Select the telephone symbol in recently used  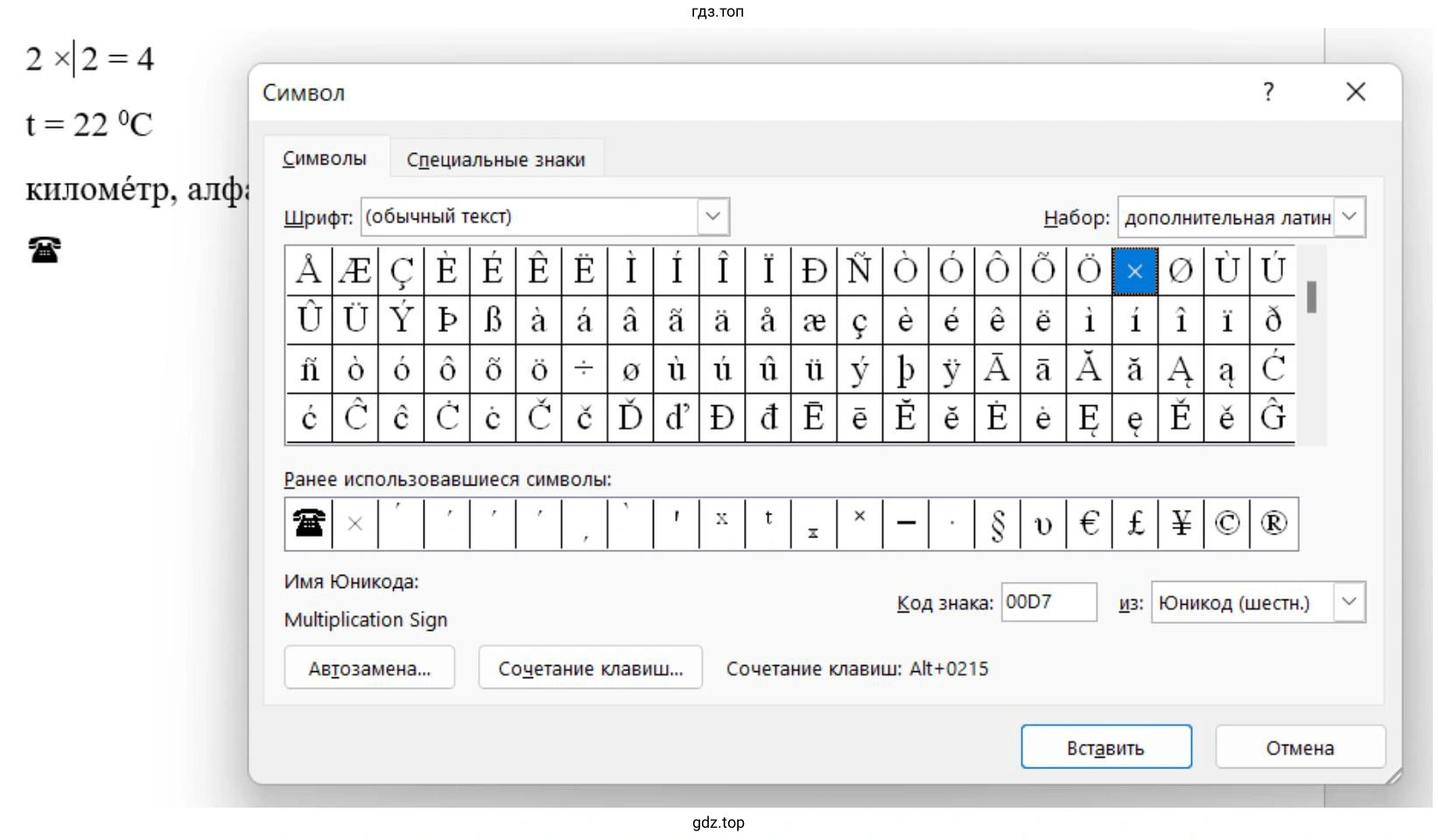coord(308,523)
